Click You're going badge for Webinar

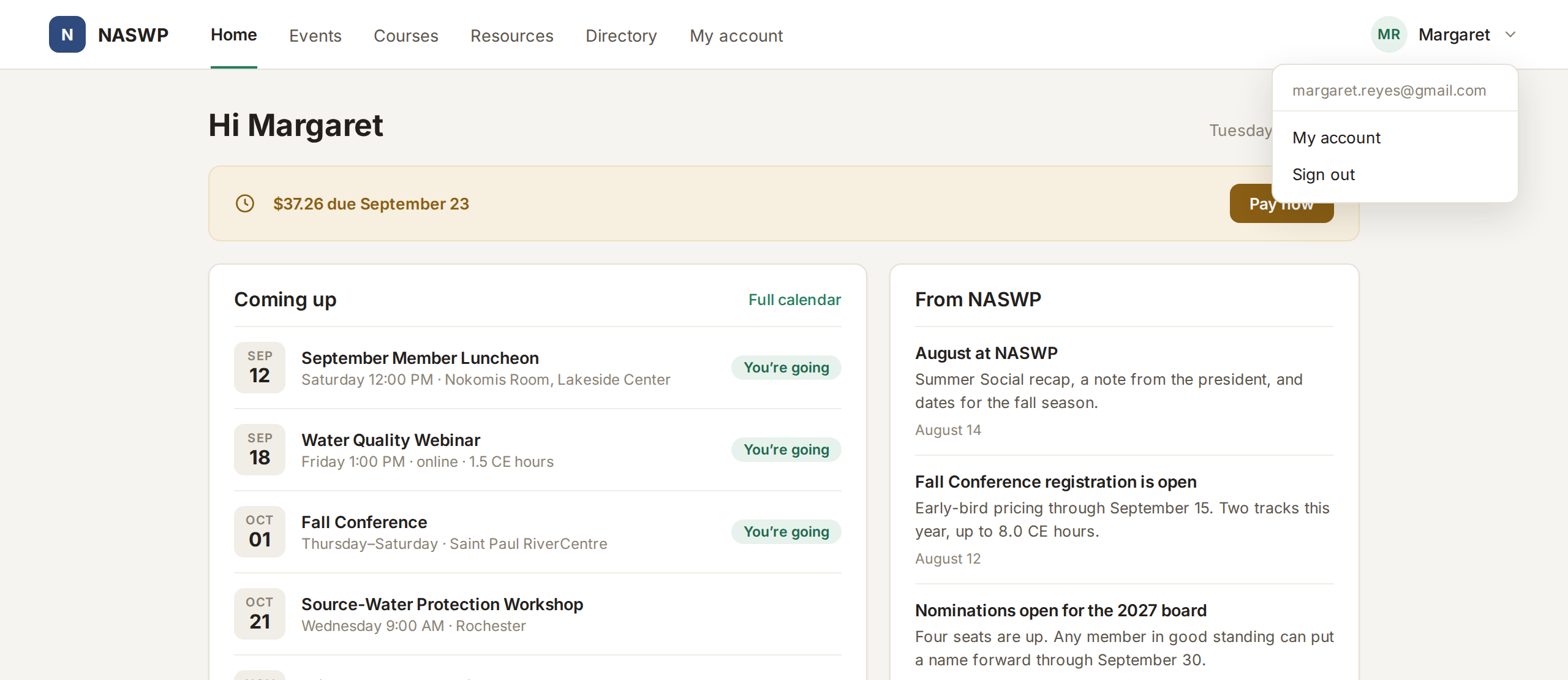[786, 450]
